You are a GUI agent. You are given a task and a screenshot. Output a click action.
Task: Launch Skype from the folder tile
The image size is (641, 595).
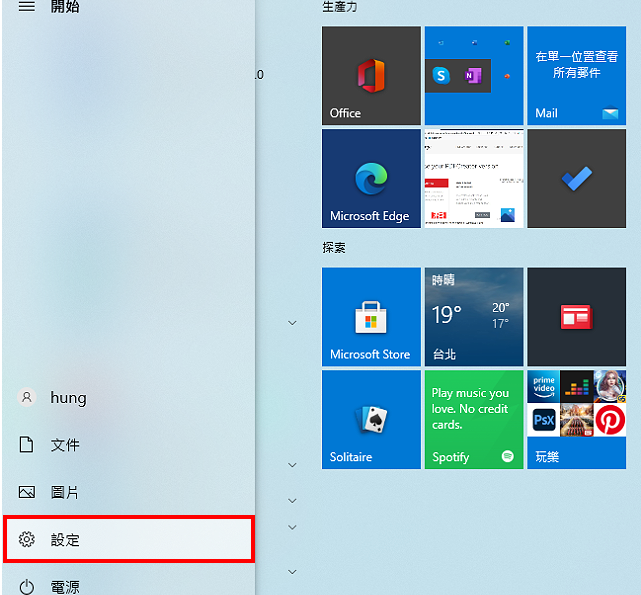pos(441,76)
